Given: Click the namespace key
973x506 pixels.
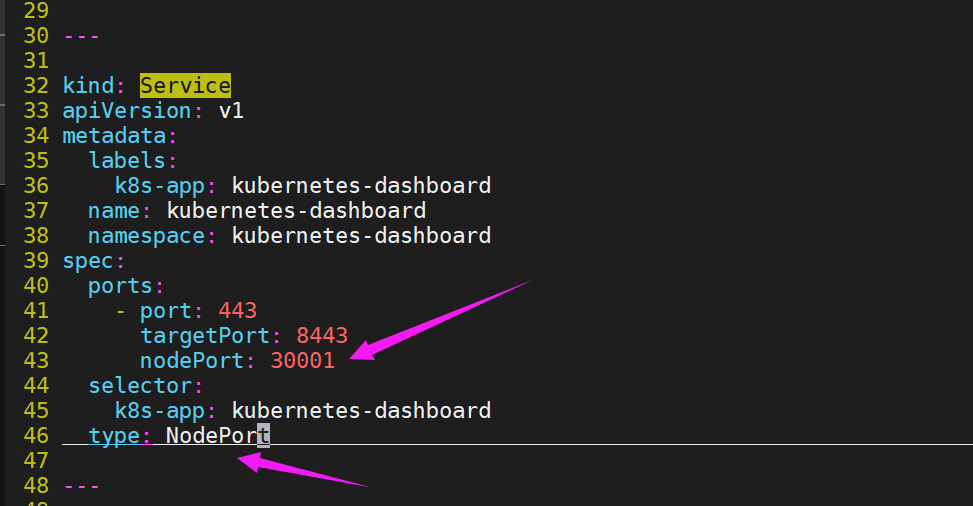Looking at the screenshot, I should (x=146, y=236).
